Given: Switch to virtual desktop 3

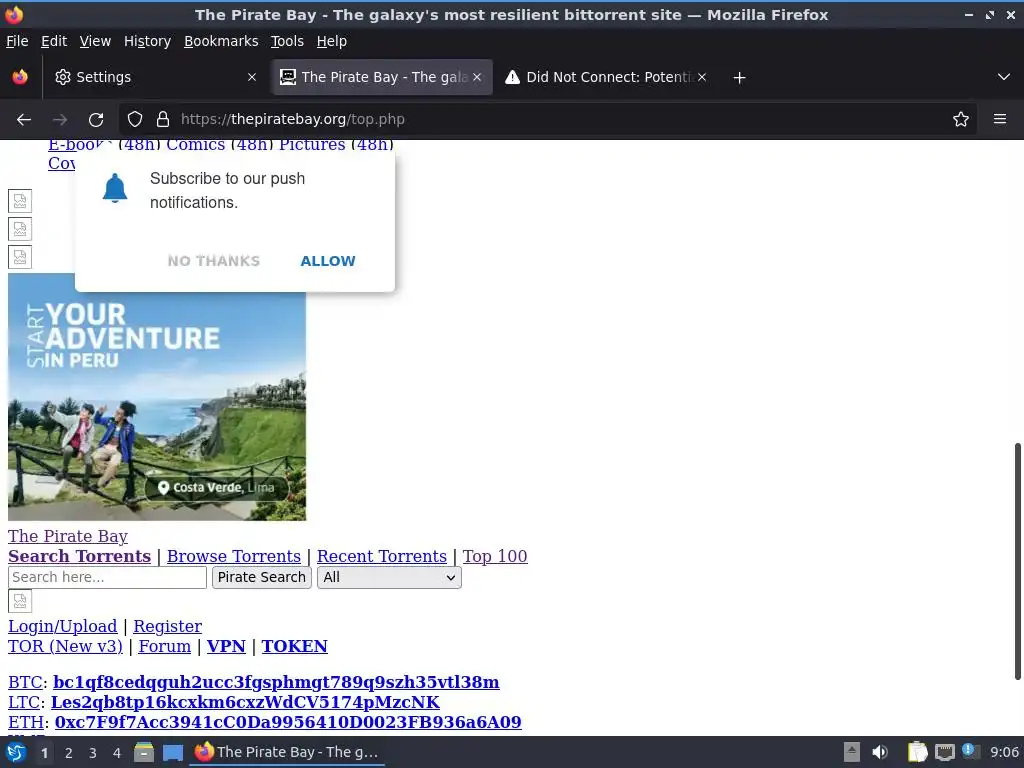Looking at the screenshot, I should pyautogui.click(x=93, y=753).
